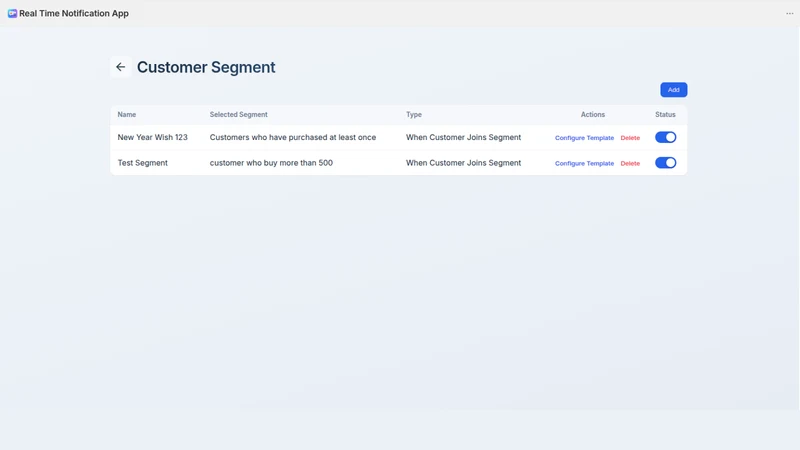Open the three-dot menu in the top right
Image resolution: width=800 pixels, height=450 pixels.
(789, 13)
